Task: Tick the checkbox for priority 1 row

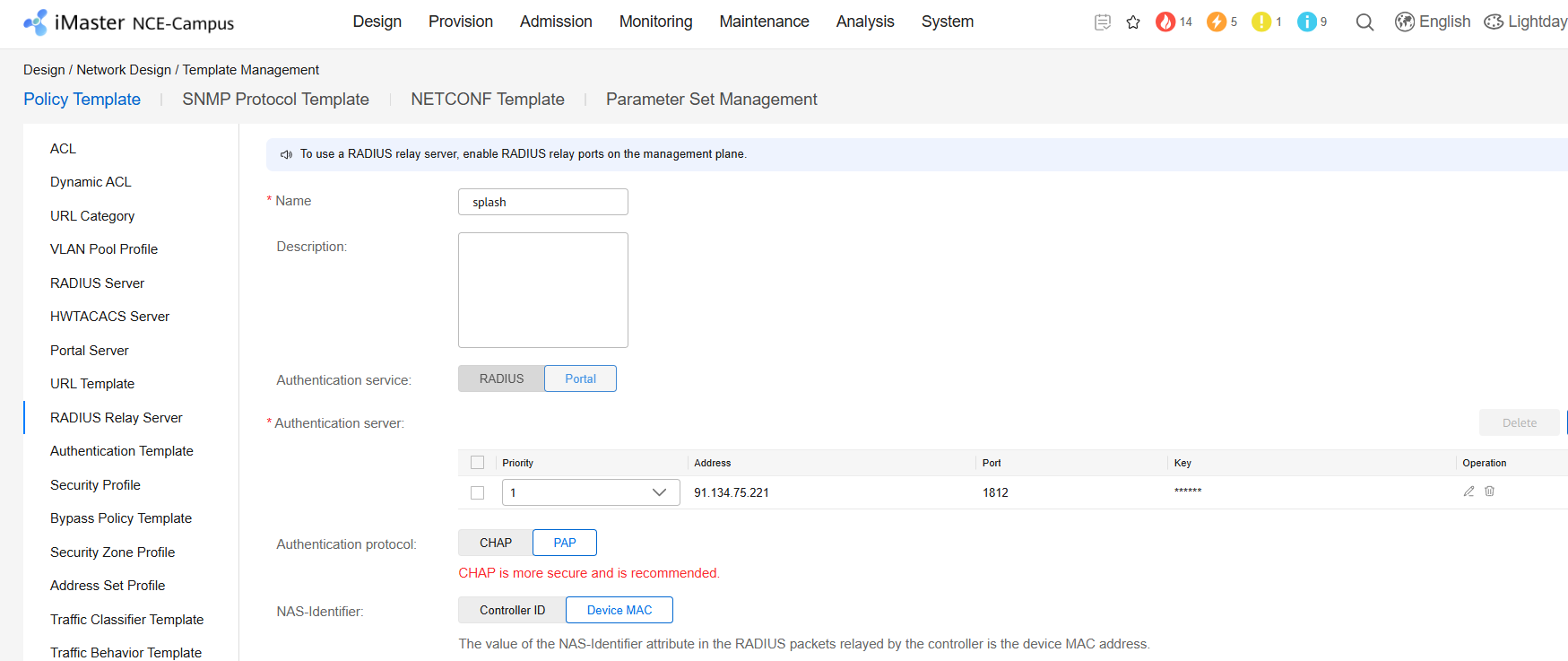Action: (477, 492)
